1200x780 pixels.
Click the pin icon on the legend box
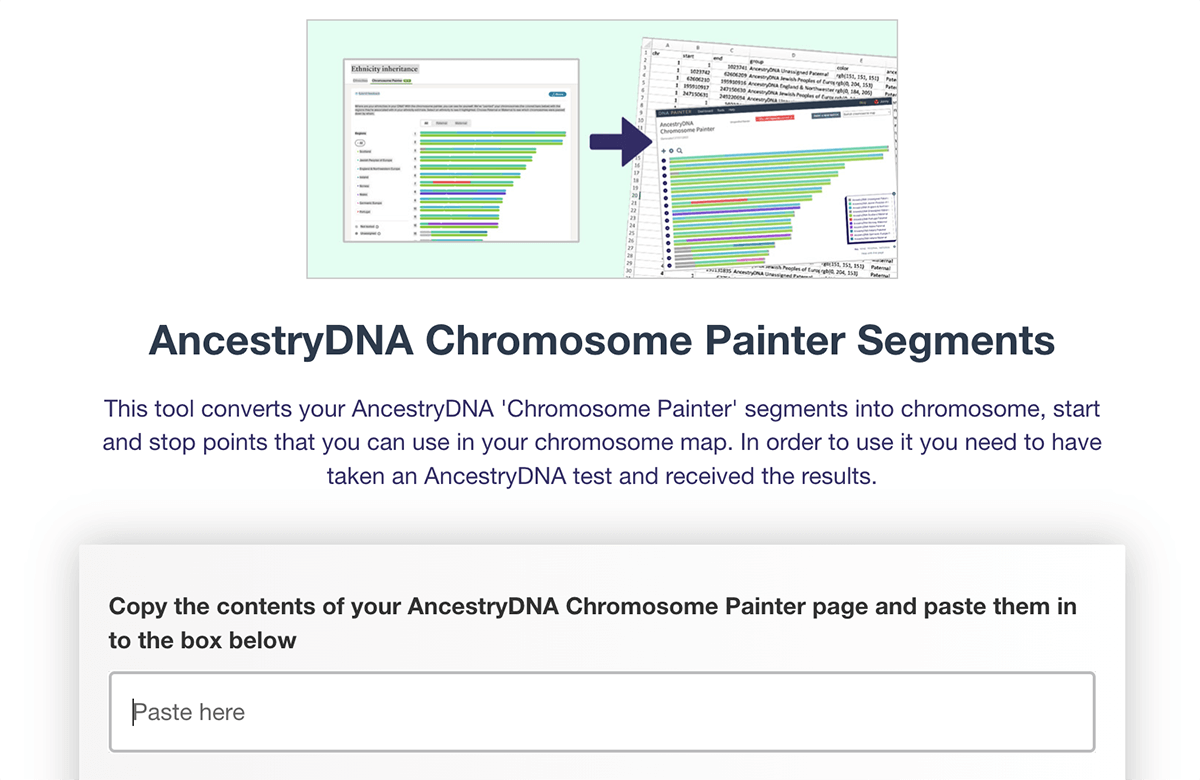895,193
